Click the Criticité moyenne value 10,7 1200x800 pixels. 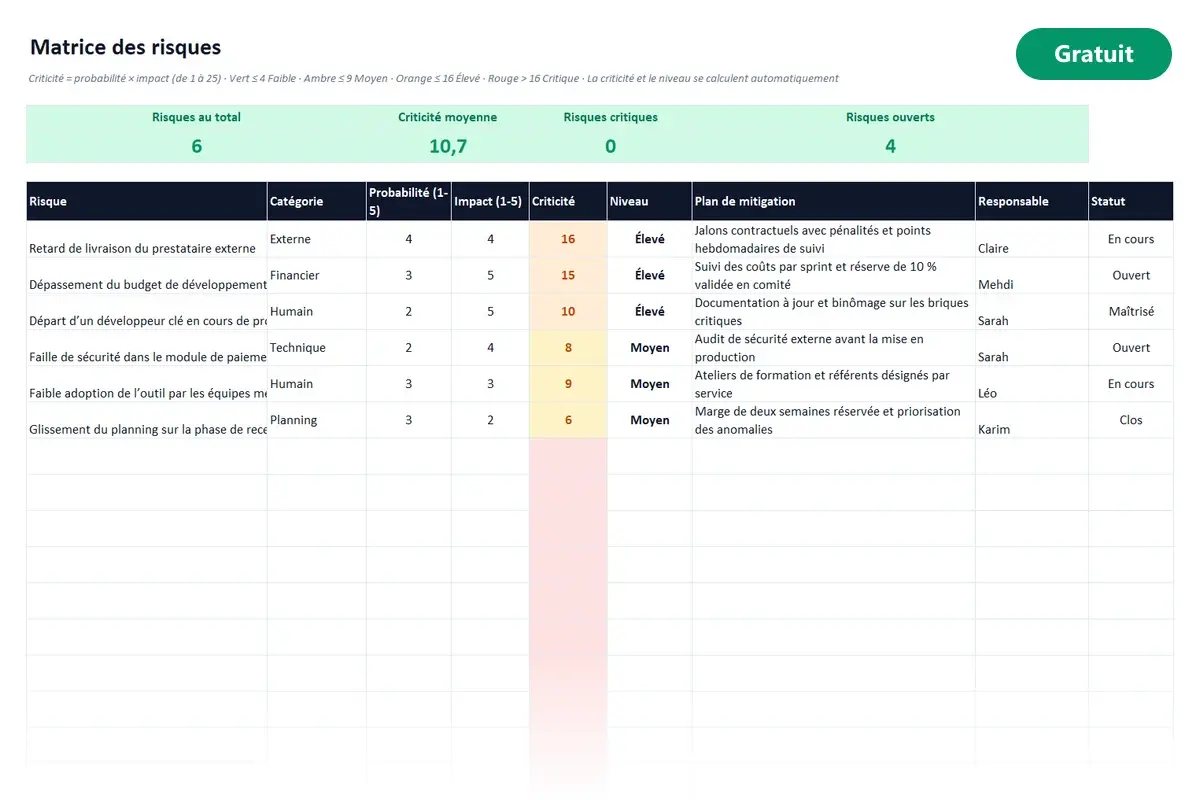click(448, 146)
